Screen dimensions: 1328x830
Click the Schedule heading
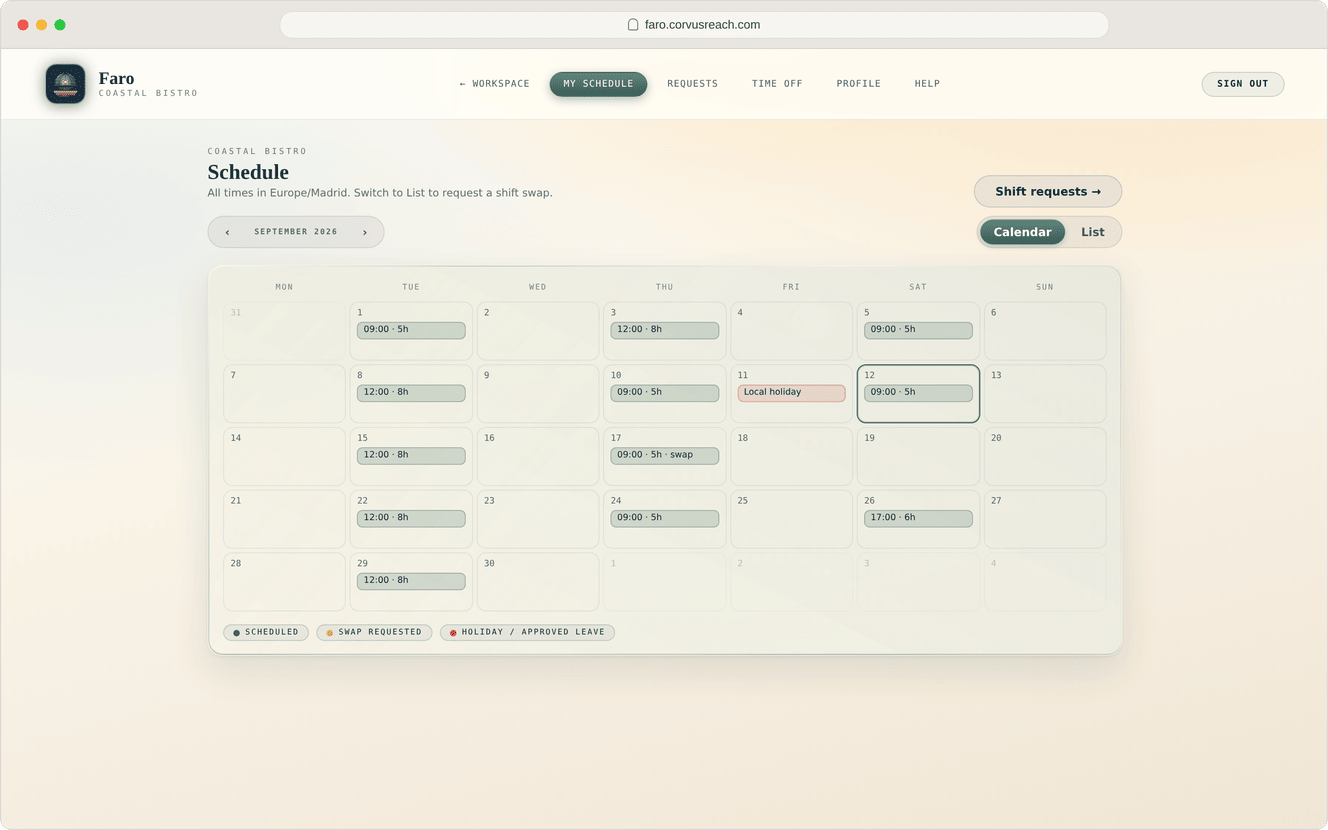[x=248, y=173]
